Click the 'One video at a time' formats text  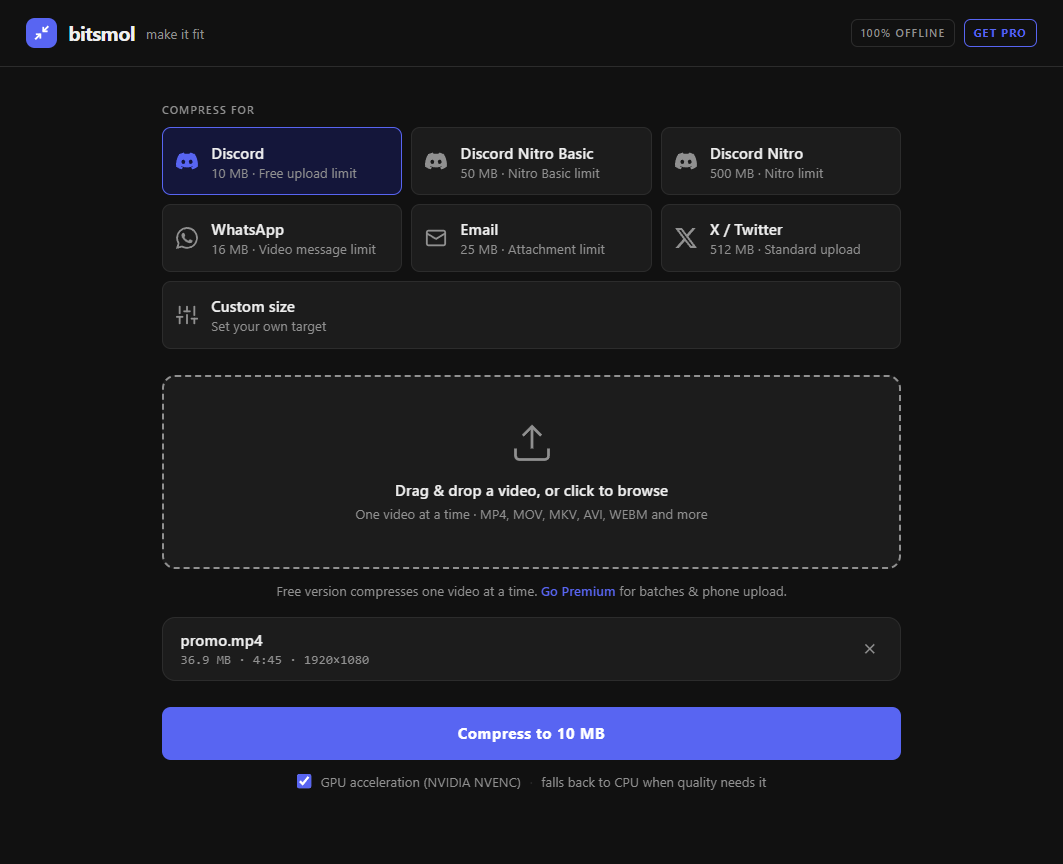pos(532,515)
